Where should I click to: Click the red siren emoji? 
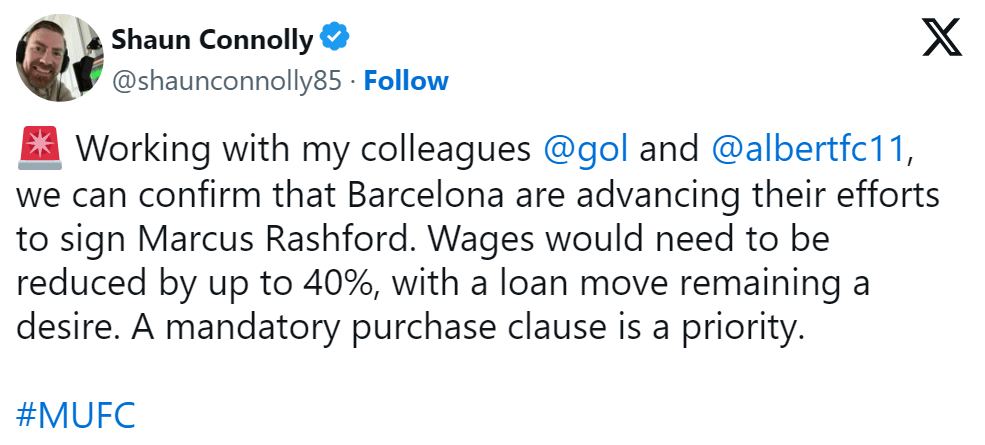[41, 148]
